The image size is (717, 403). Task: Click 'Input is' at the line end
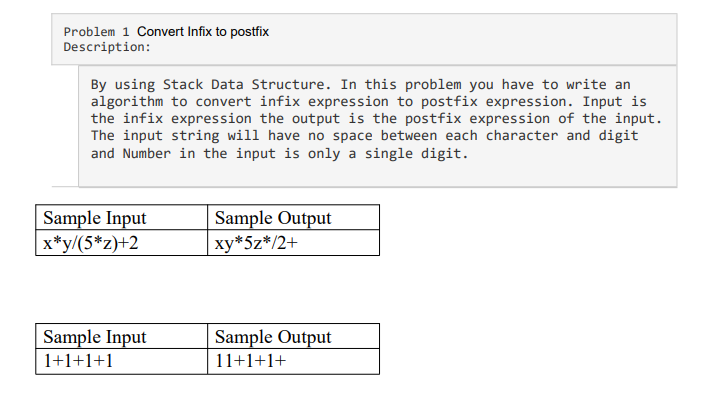click(615, 102)
